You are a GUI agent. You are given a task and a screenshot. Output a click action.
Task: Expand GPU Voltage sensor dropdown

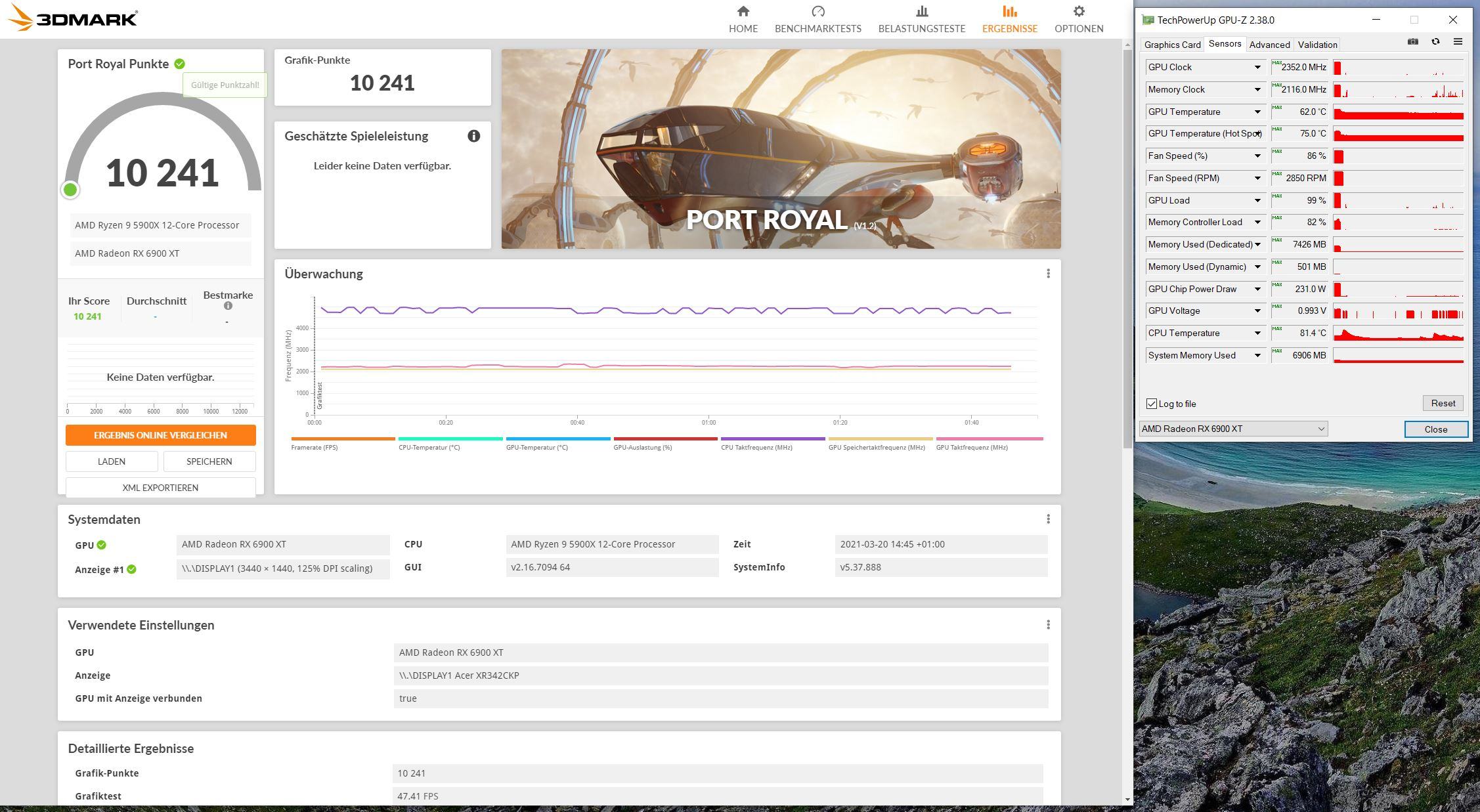click(1257, 310)
